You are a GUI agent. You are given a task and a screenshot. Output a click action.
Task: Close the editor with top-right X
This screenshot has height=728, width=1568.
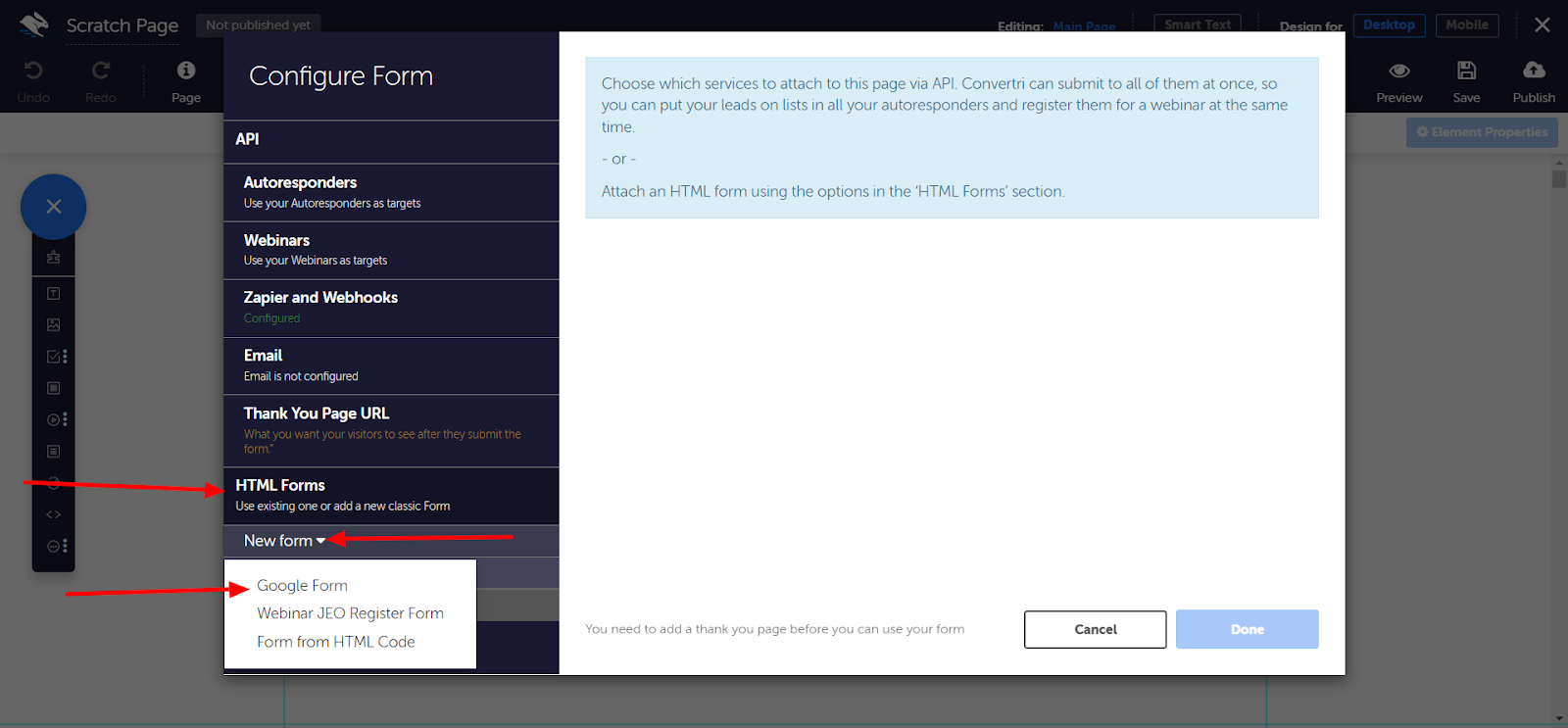[1543, 25]
